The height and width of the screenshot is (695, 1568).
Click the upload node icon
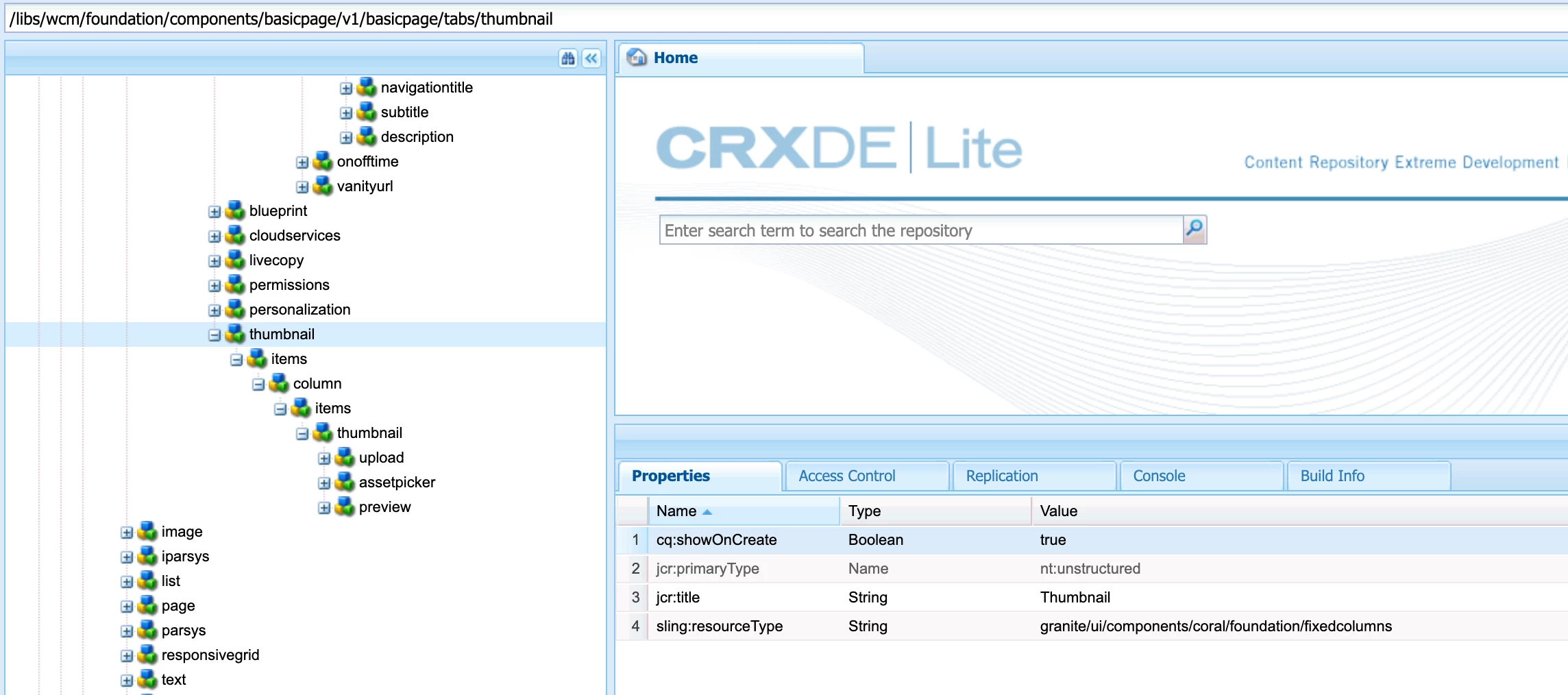coord(345,457)
